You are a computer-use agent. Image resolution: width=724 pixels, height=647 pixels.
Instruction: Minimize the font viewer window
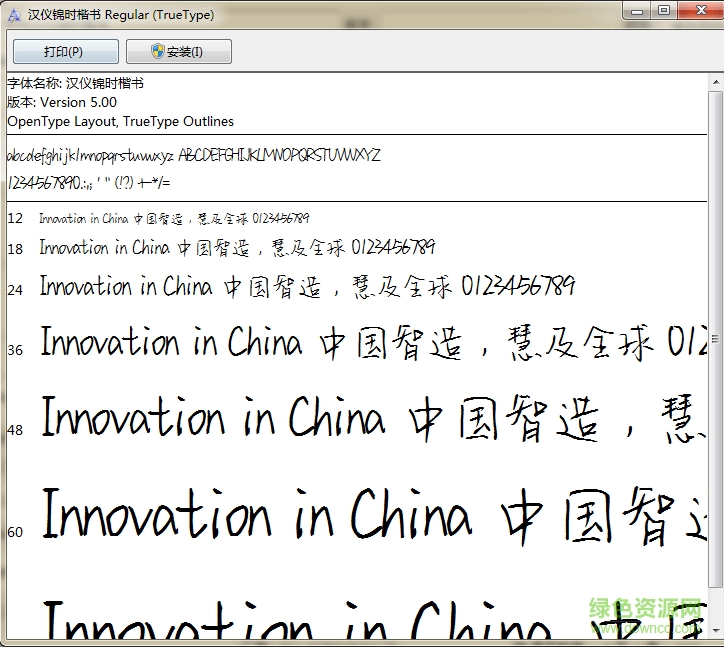click(x=637, y=11)
